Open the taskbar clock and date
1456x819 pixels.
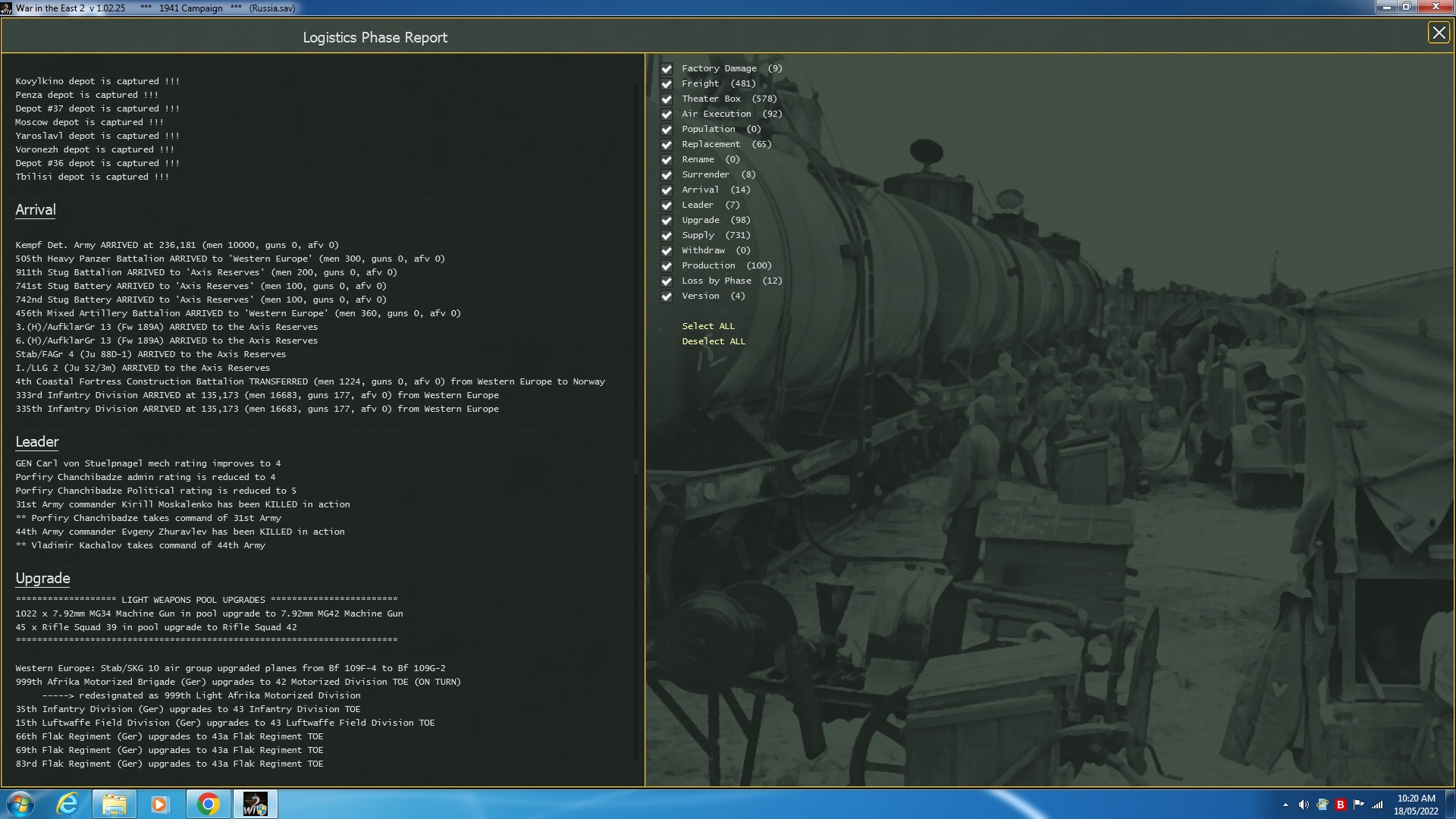pyautogui.click(x=1416, y=805)
